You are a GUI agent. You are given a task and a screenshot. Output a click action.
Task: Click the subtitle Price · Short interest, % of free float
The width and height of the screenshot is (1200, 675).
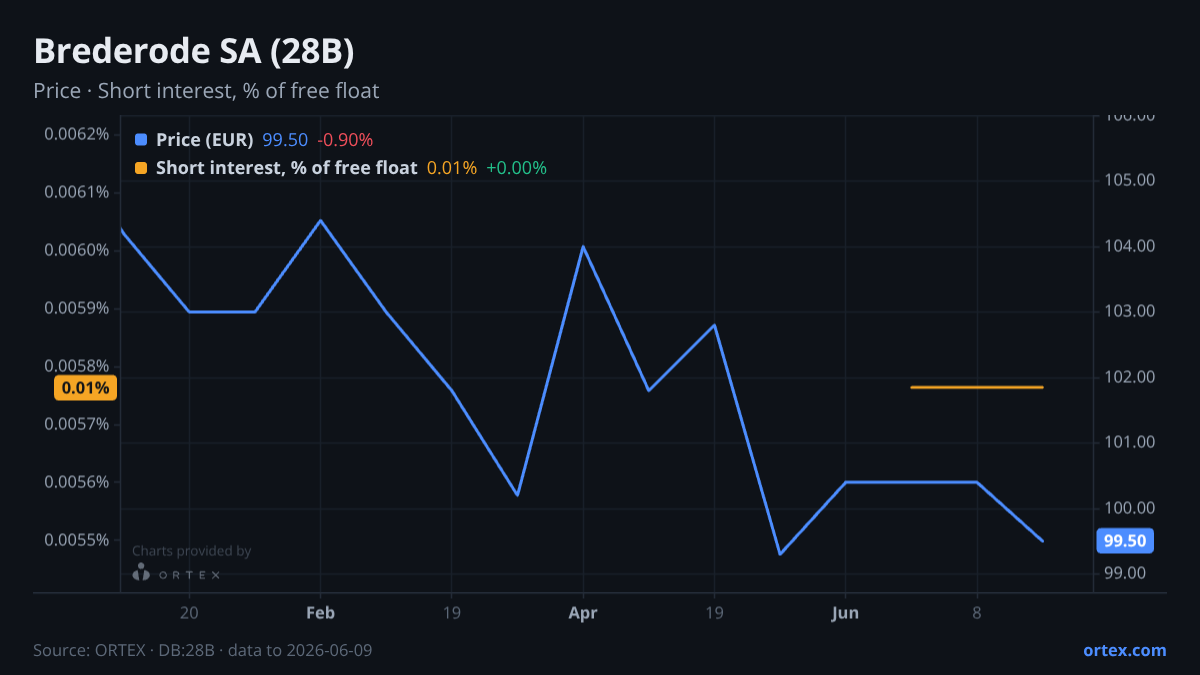pos(206,91)
